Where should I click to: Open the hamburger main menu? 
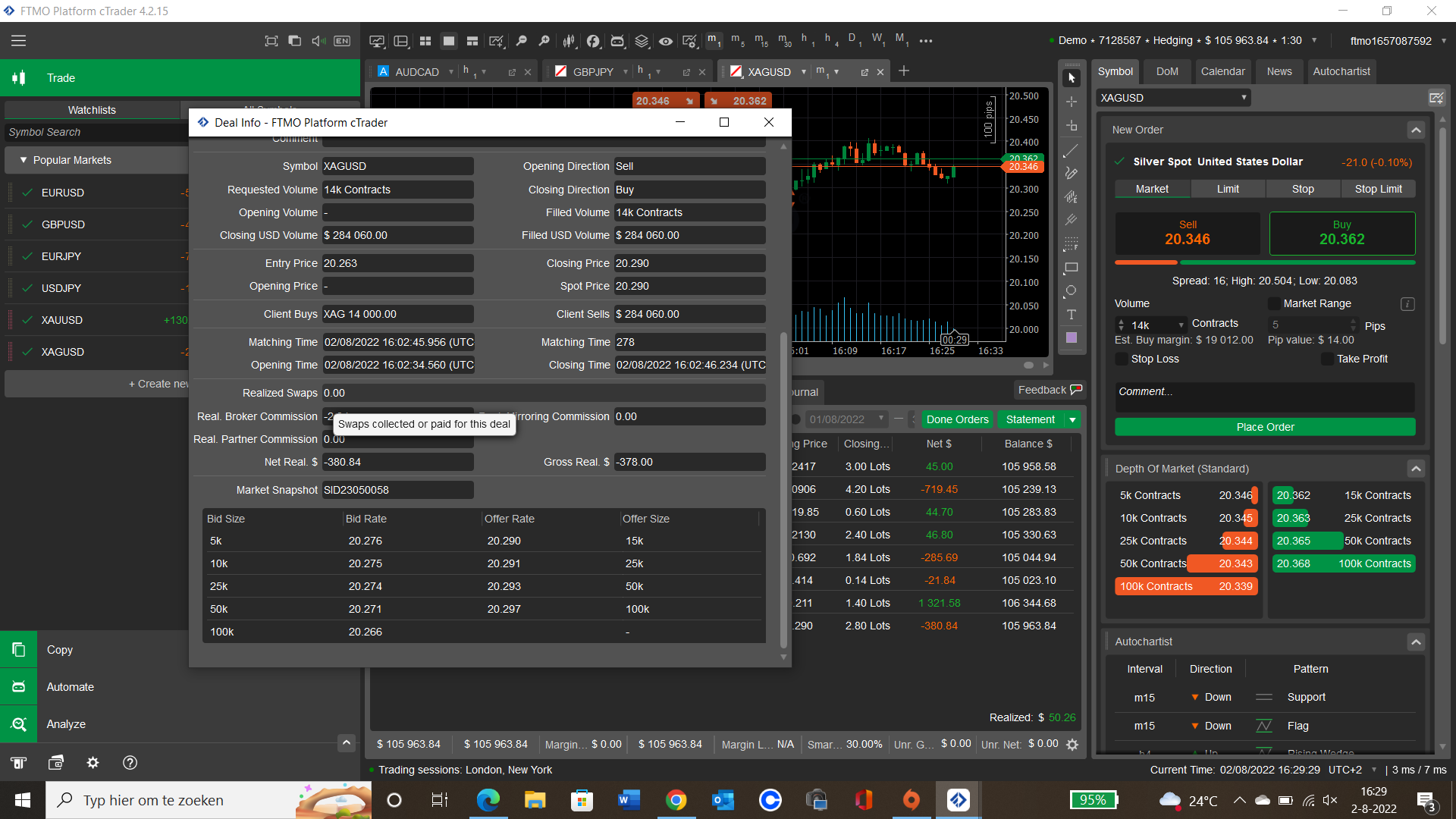pos(19,41)
